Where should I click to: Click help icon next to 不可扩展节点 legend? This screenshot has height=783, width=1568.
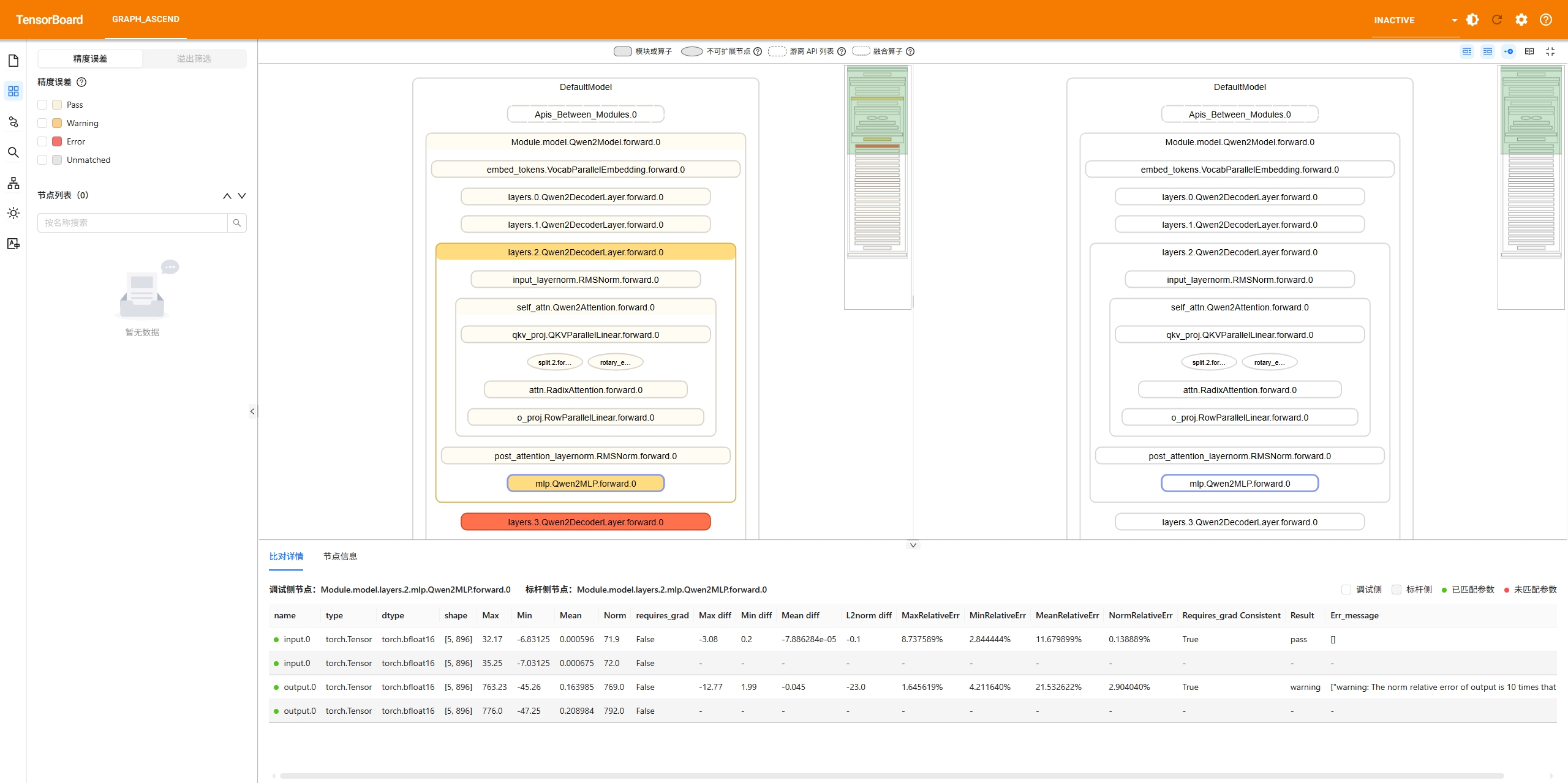(x=758, y=51)
